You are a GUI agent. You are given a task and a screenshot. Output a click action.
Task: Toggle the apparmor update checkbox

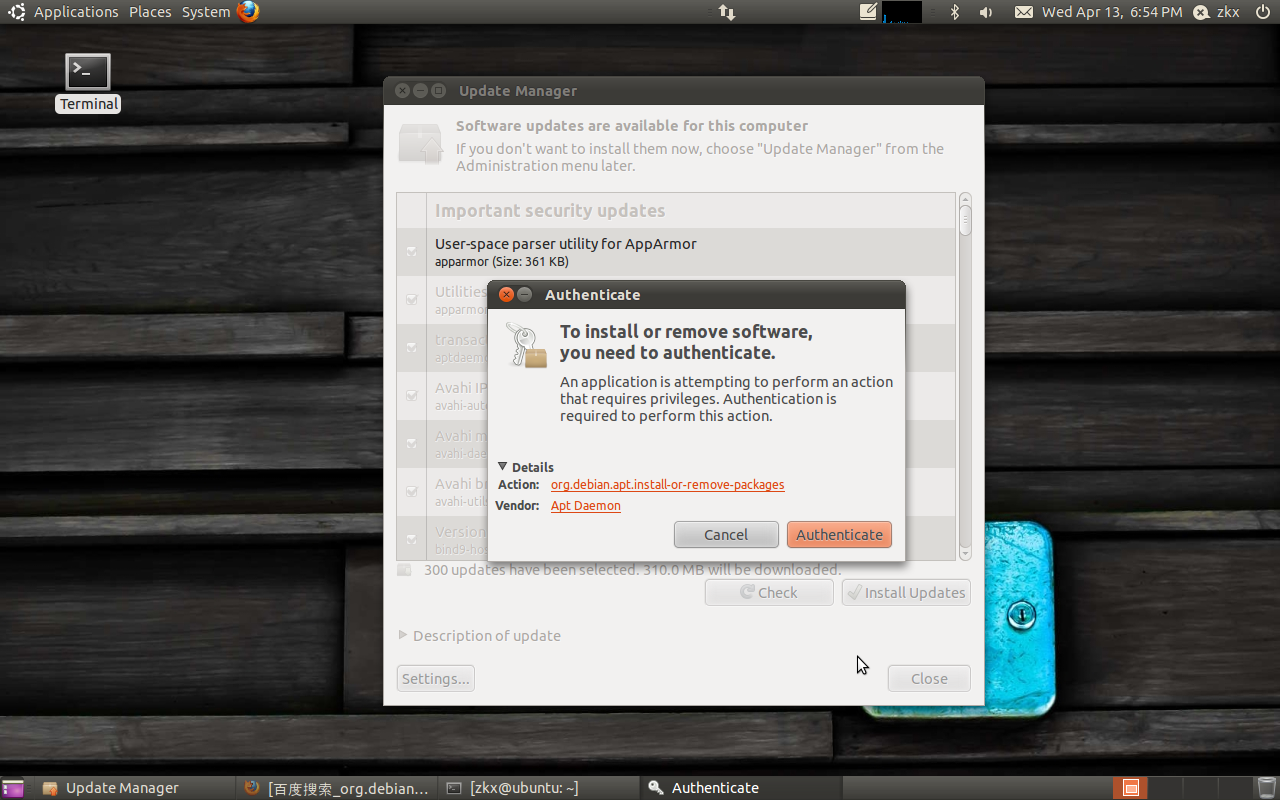coord(411,252)
